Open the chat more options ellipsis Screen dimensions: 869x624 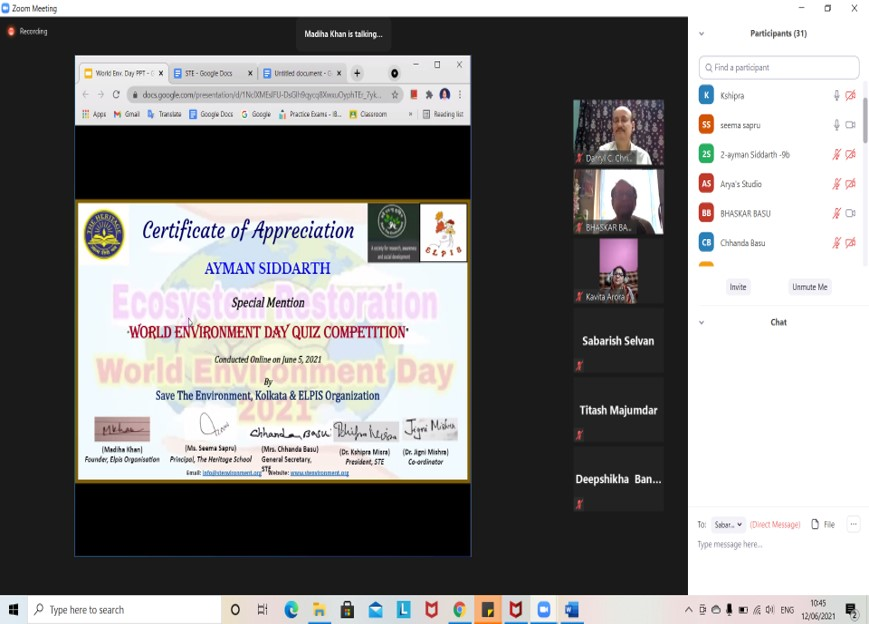[x=853, y=524]
